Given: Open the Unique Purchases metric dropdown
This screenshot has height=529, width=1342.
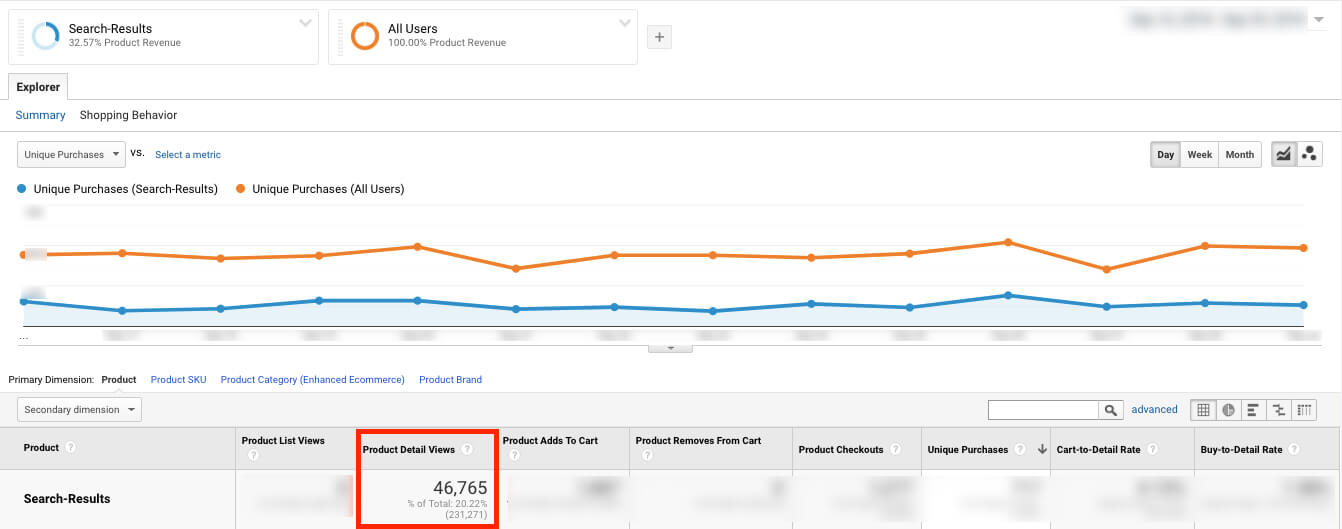Looking at the screenshot, I should coord(71,155).
